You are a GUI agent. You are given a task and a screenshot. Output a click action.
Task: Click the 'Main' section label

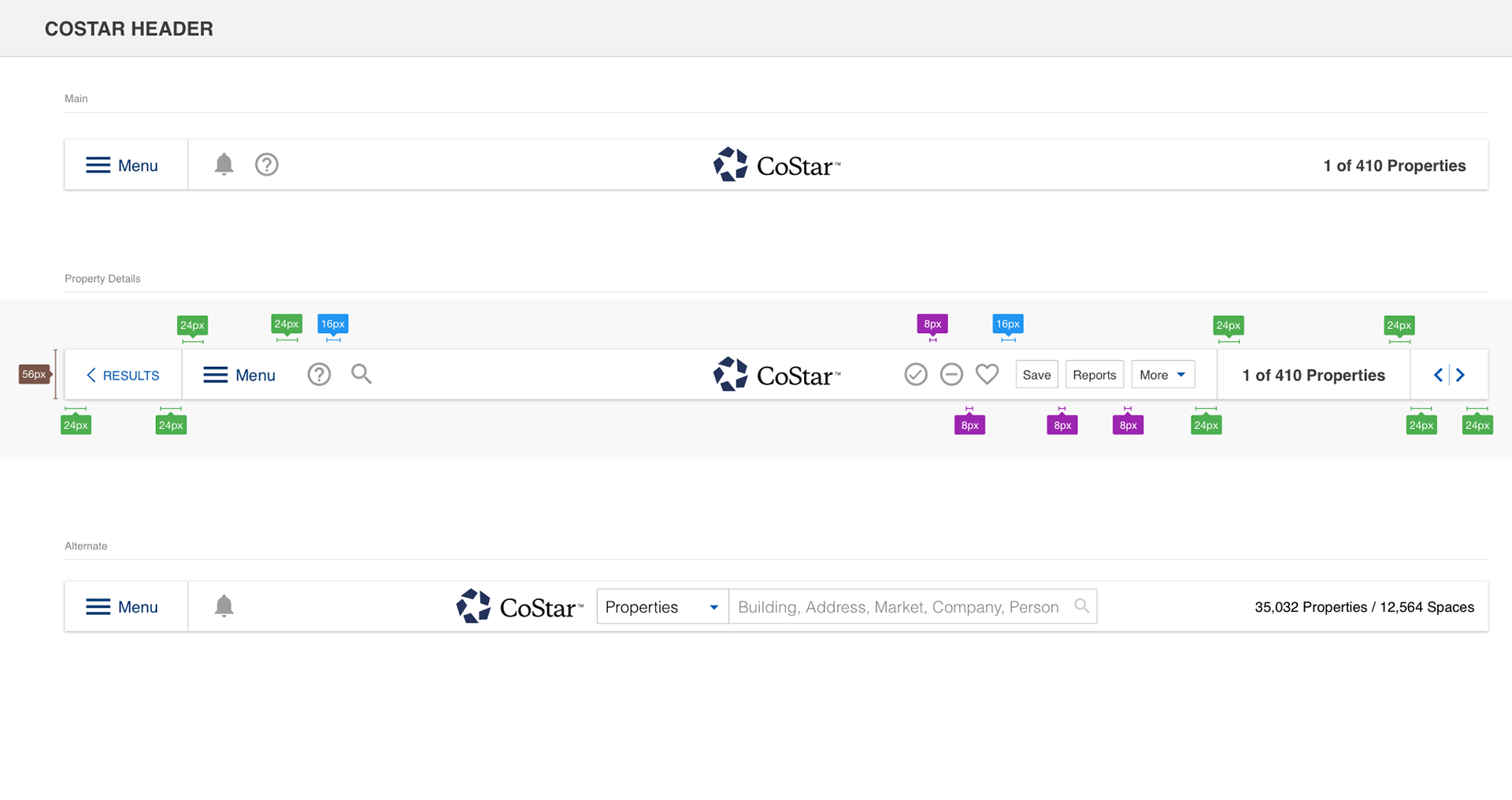pyautogui.click(x=76, y=98)
